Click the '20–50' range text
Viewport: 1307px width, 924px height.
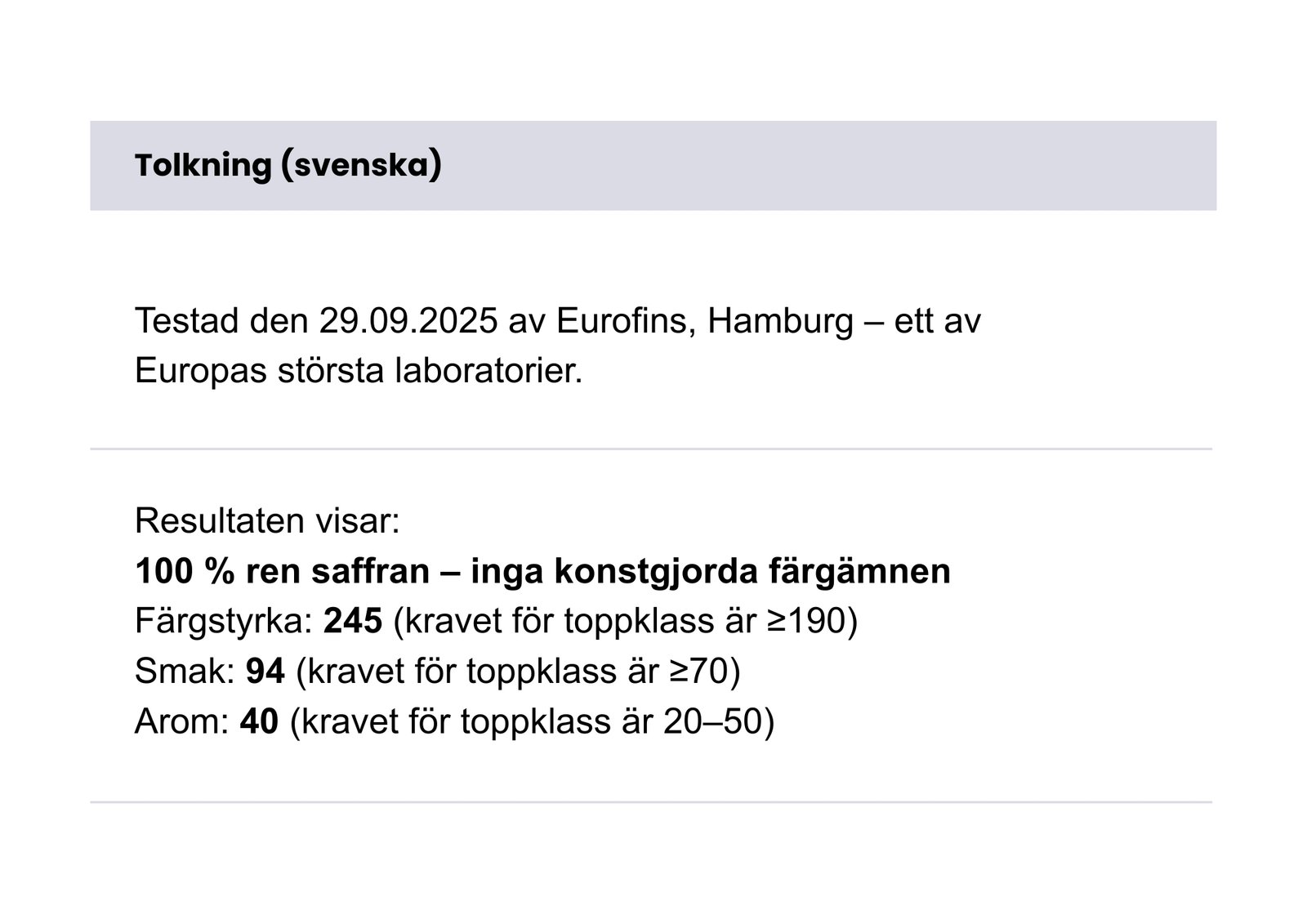[x=712, y=721]
